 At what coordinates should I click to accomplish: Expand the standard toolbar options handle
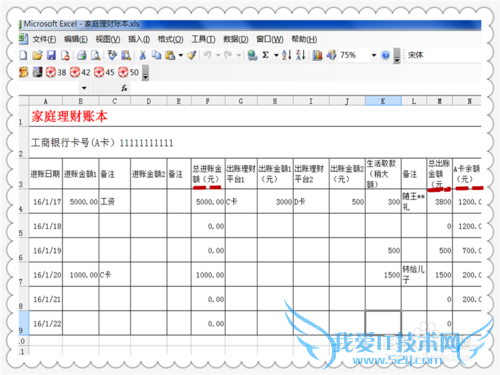397,55
